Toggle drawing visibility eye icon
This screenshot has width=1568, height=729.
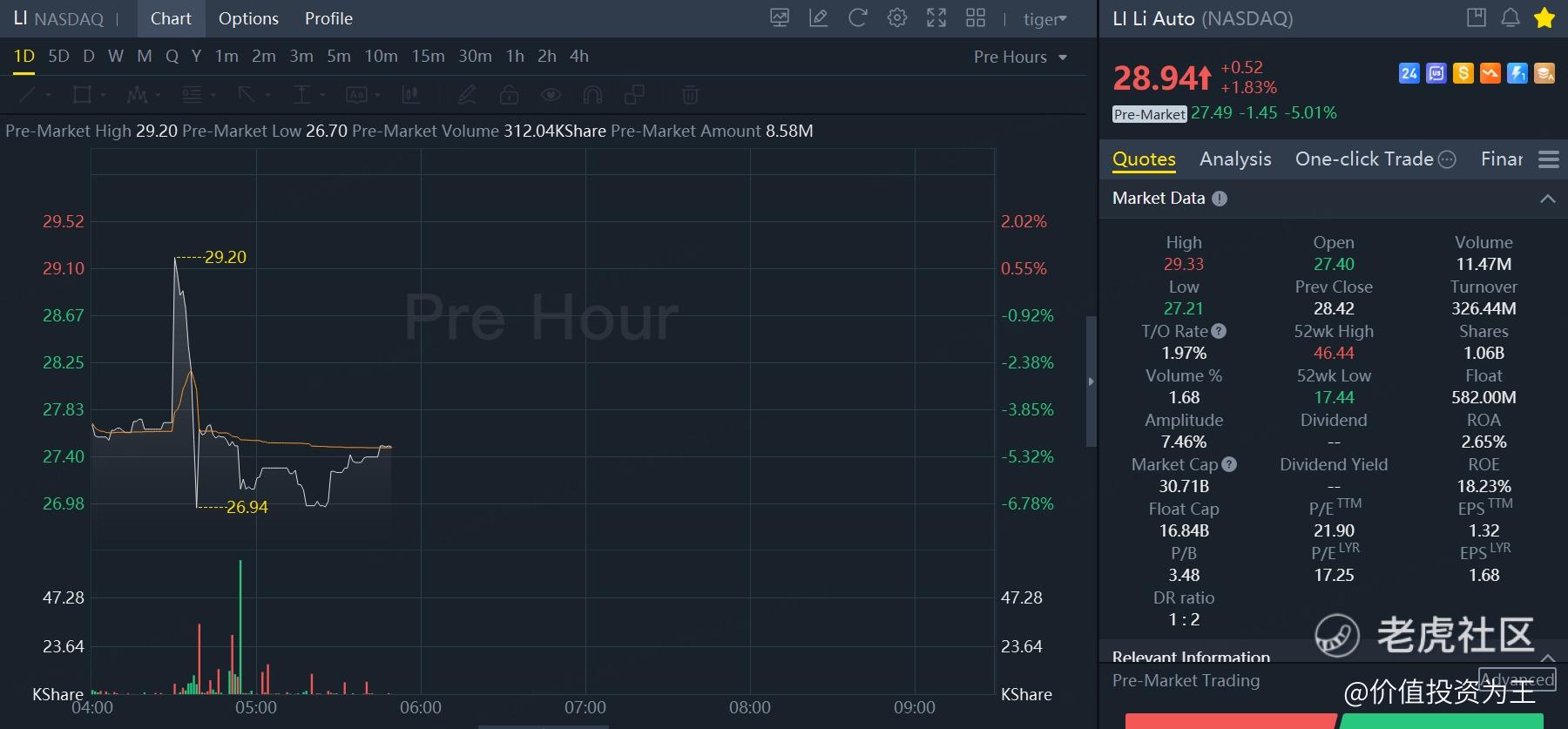point(551,95)
